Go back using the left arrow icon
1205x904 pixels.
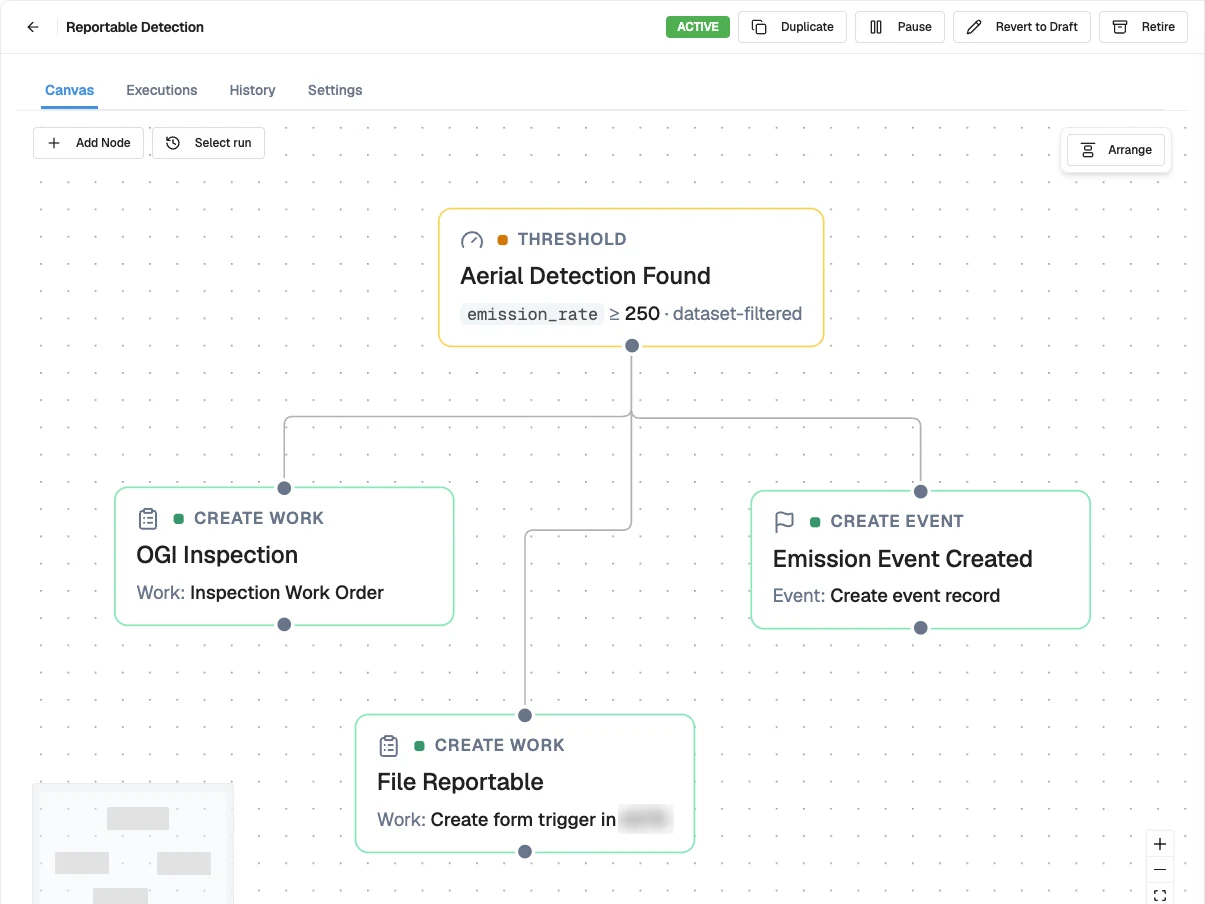tap(33, 27)
